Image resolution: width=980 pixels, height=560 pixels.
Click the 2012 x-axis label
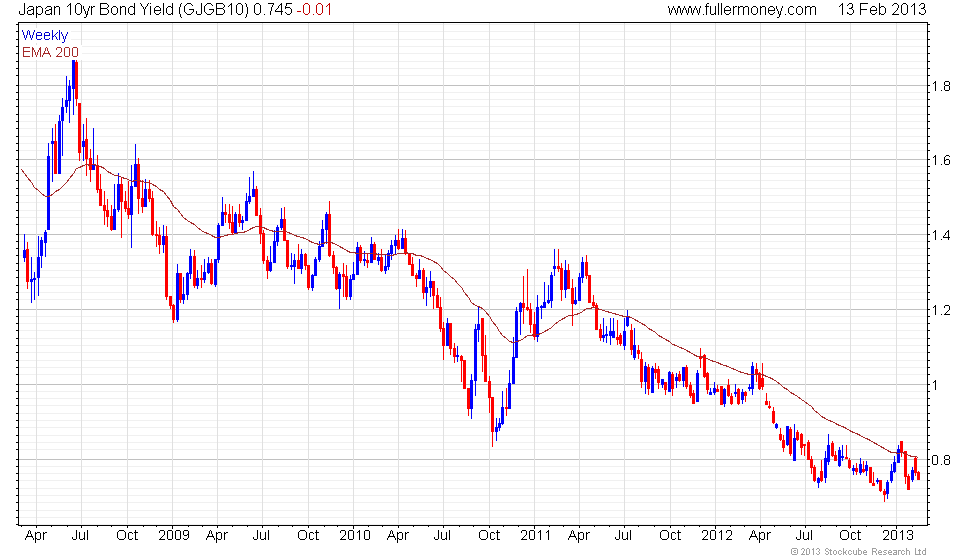pyautogui.click(x=716, y=536)
